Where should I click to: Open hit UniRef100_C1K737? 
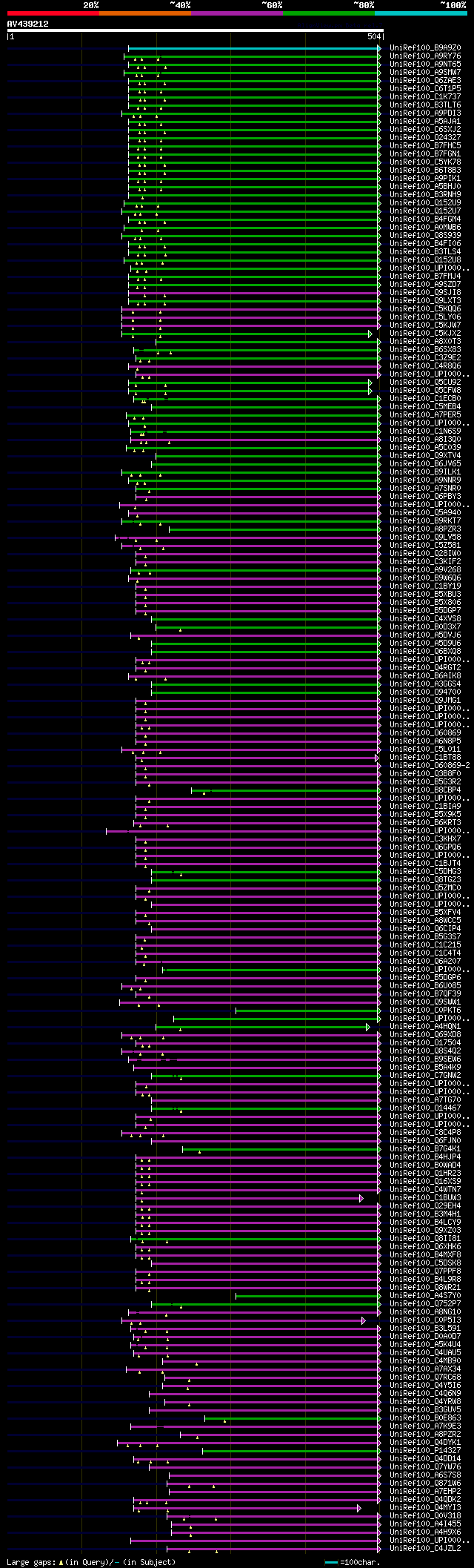(x=425, y=97)
